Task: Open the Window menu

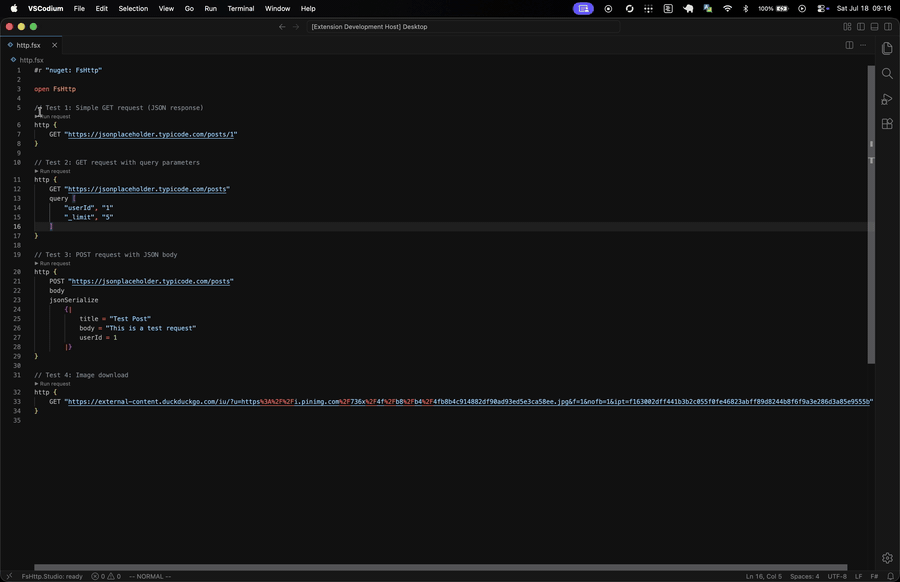Action: tap(277, 9)
